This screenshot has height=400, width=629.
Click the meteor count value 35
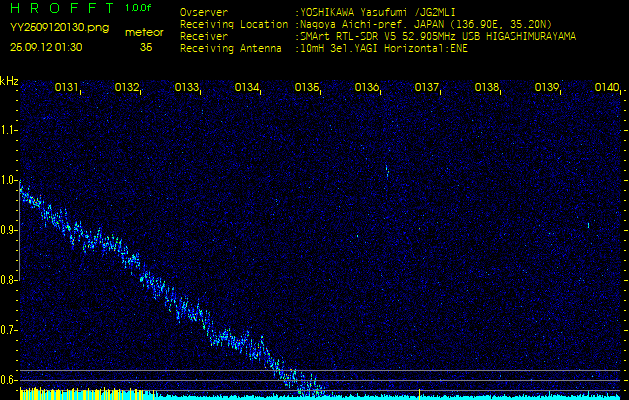pyautogui.click(x=146, y=47)
